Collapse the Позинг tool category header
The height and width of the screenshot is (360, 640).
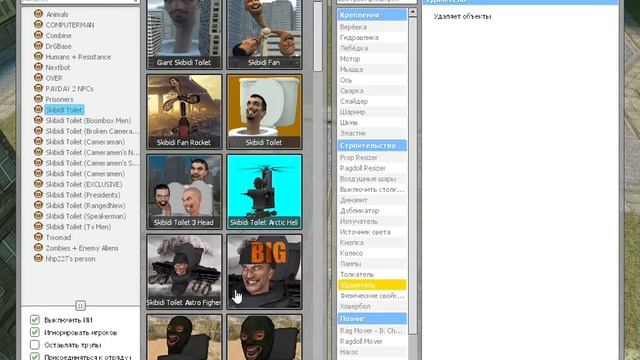372,319
